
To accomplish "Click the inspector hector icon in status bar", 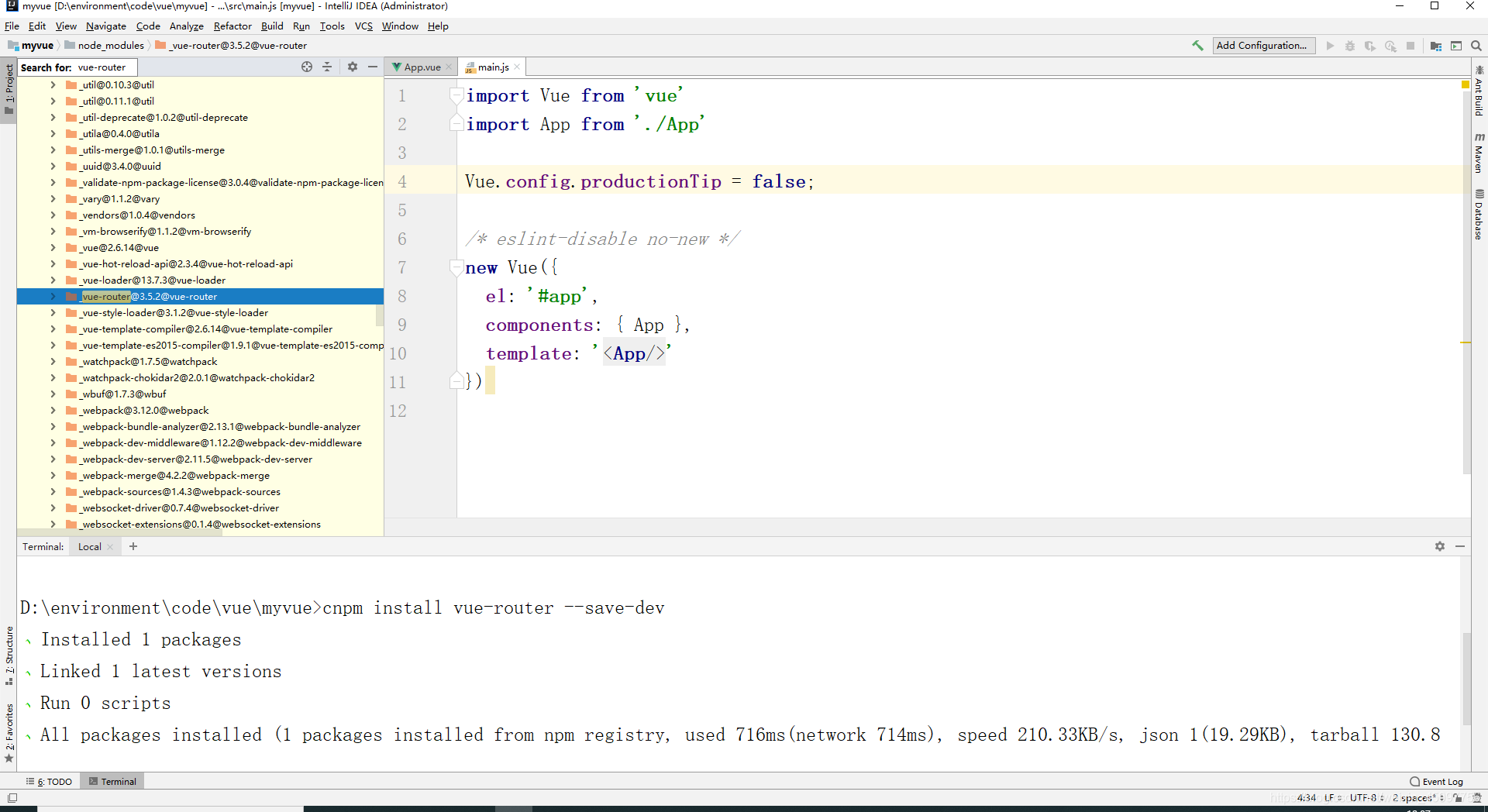I will coord(1477,797).
